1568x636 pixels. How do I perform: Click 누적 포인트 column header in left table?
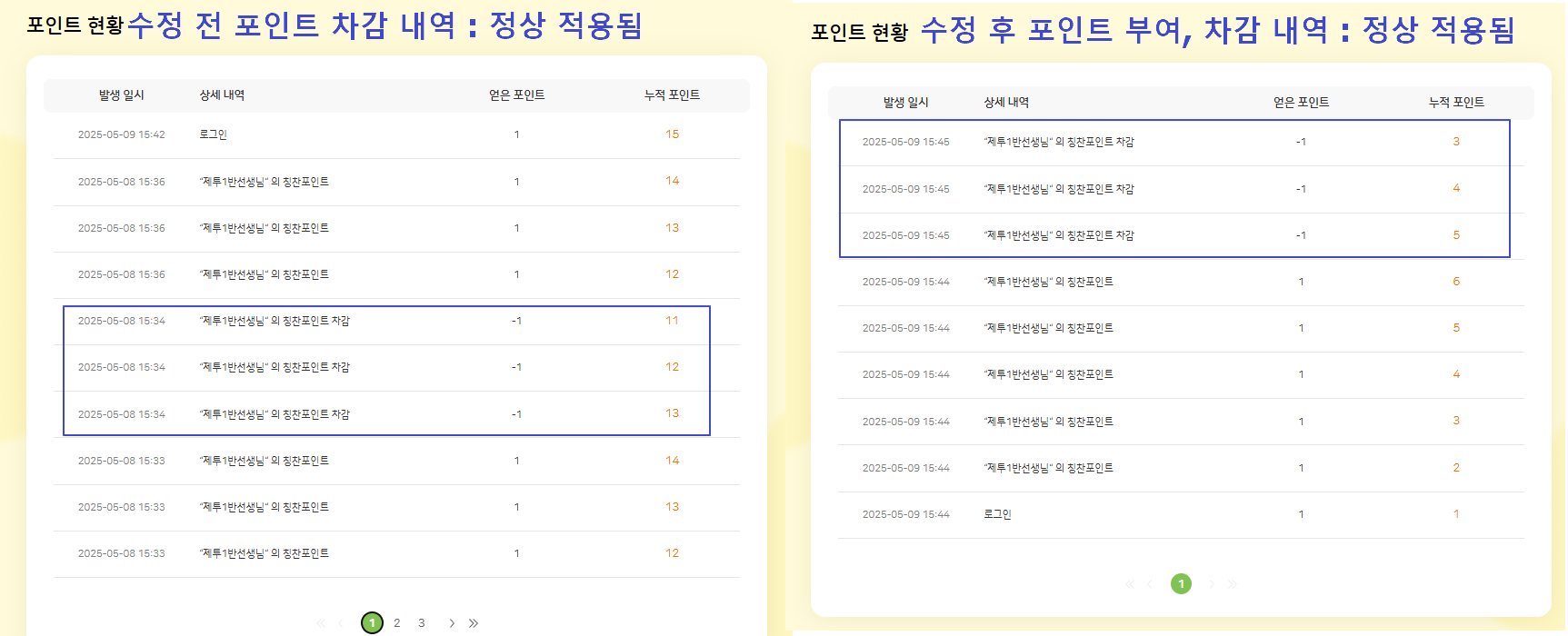pos(672,95)
